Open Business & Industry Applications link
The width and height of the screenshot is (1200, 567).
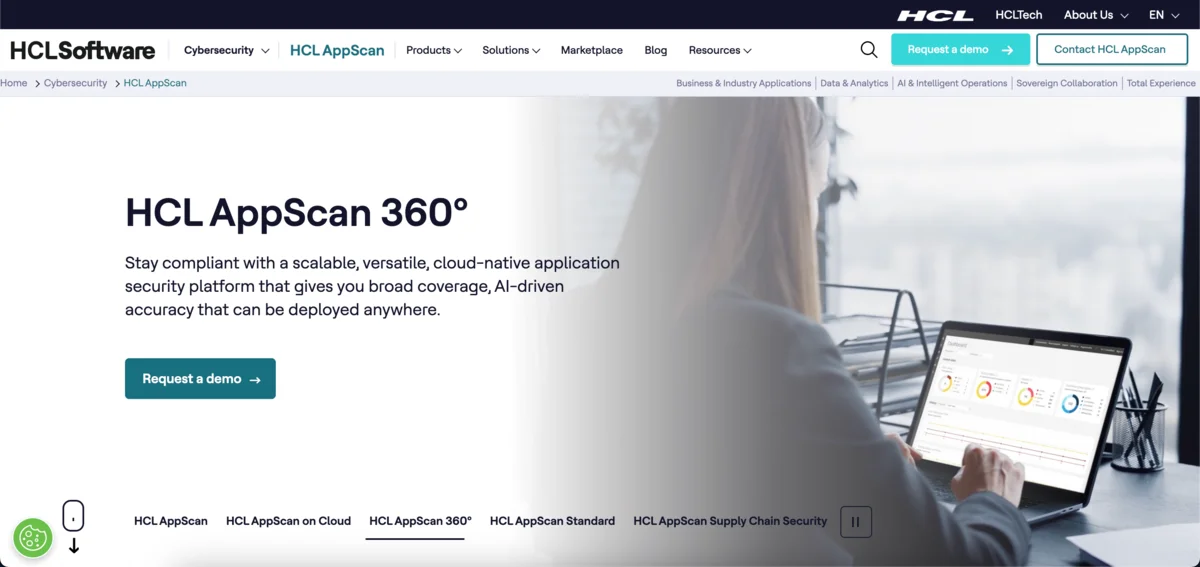(x=744, y=83)
